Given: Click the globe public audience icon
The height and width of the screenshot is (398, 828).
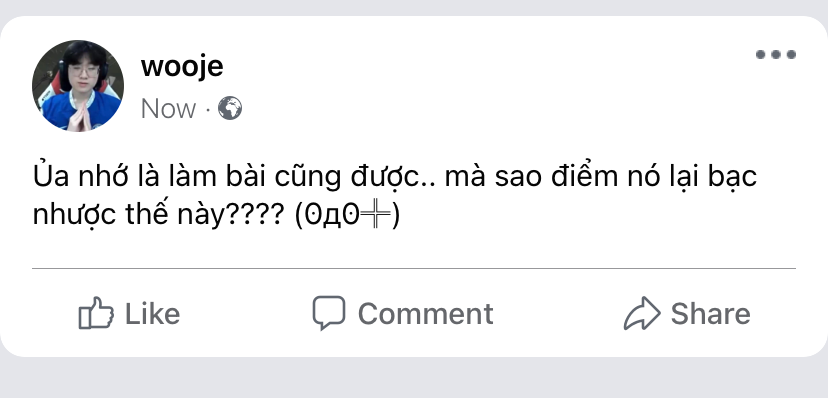Looking at the screenshot, I should pos(230,108).
